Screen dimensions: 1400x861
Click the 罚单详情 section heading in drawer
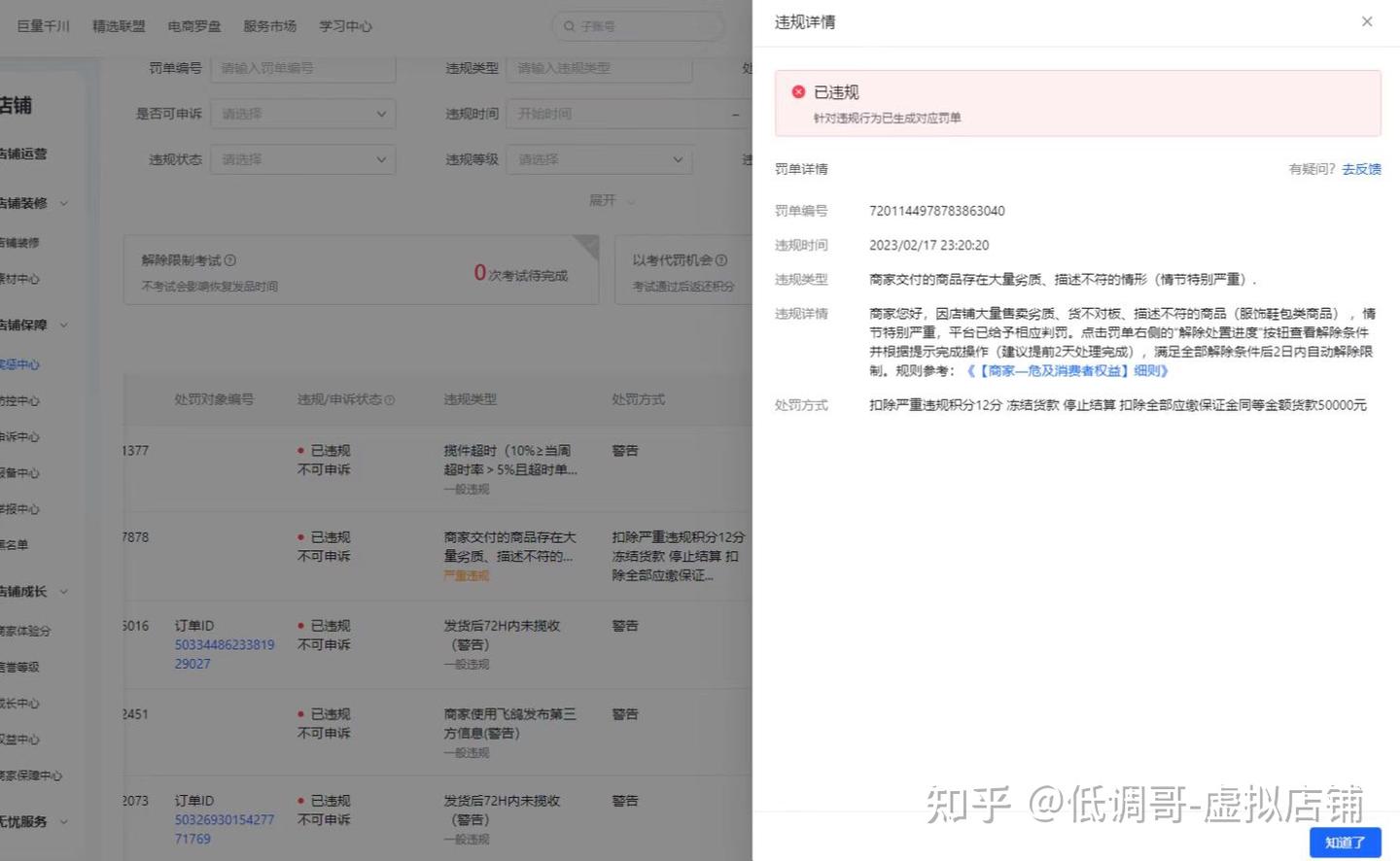[x=801, y=169]
